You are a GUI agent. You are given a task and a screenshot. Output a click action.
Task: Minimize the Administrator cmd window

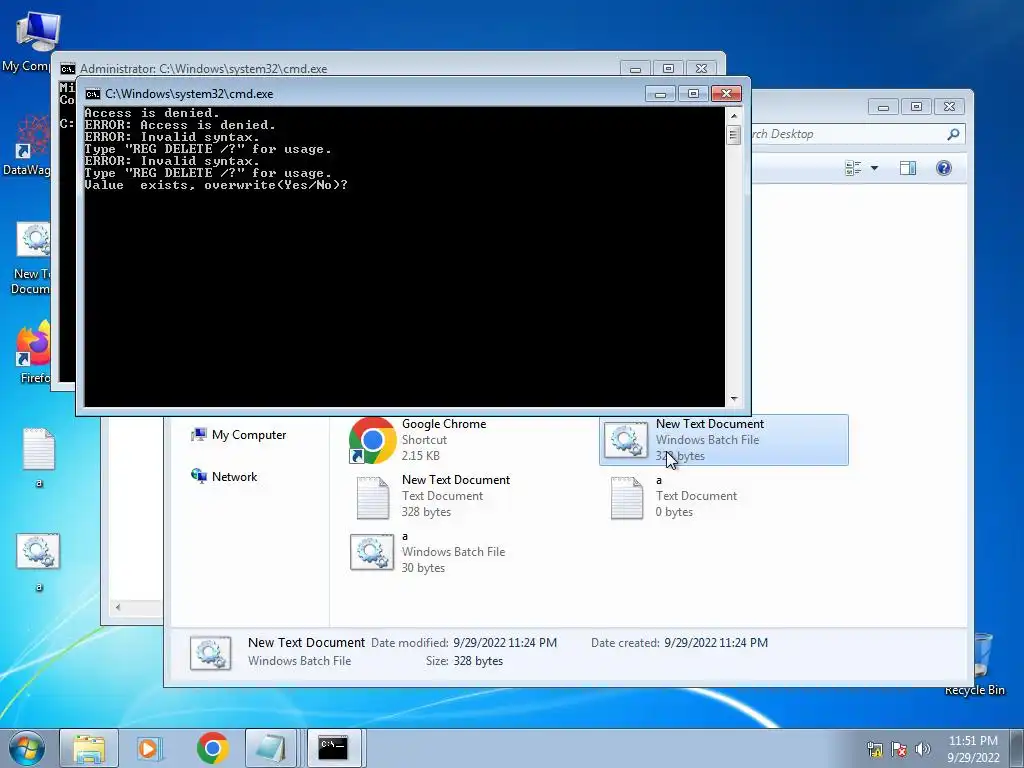(x=635, y=69)
